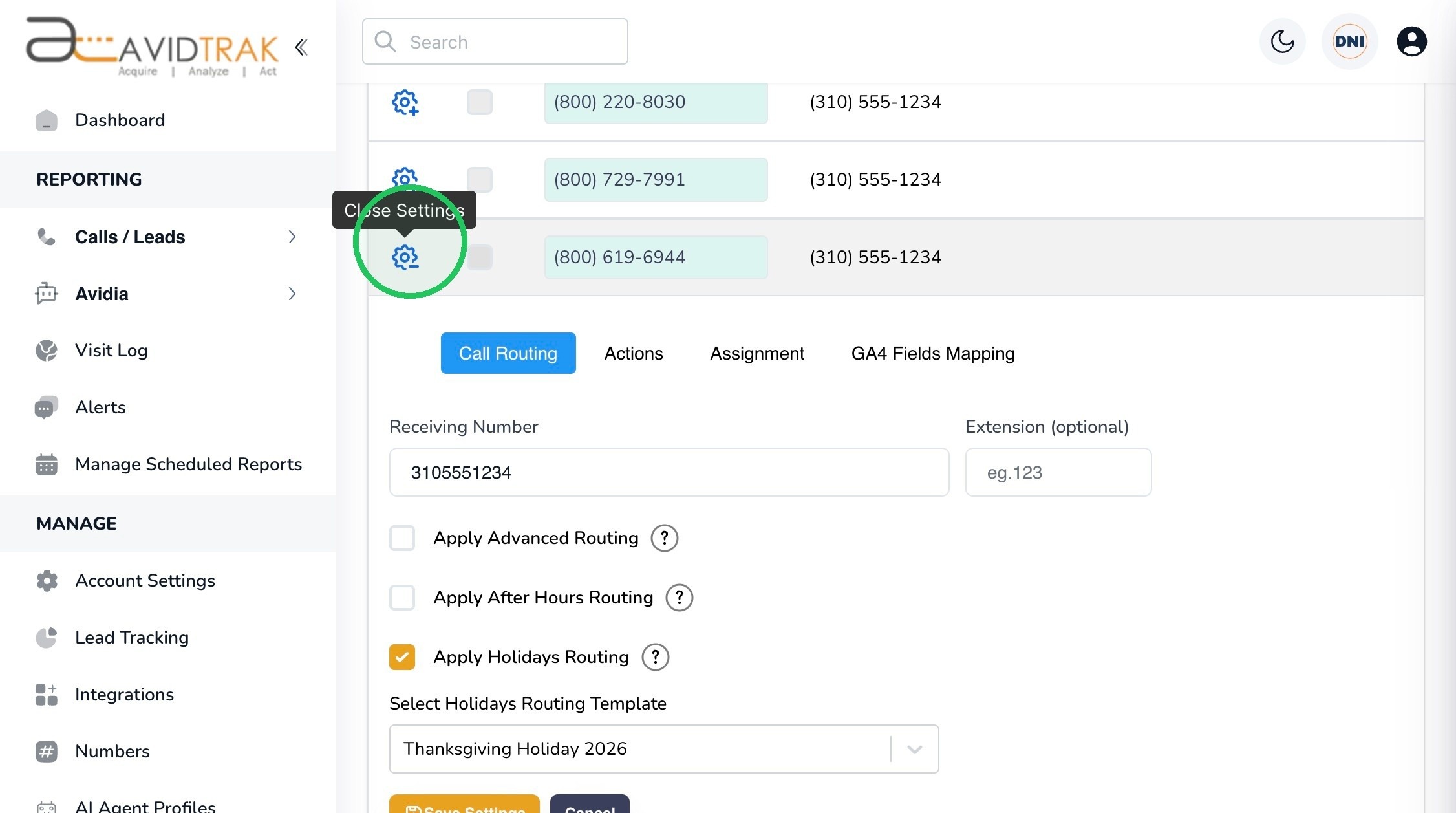Viewport: 1456px width, 813px height.
Task: Select checkbox for (800) 729-7991 row
Action: (x=480, y=180)
